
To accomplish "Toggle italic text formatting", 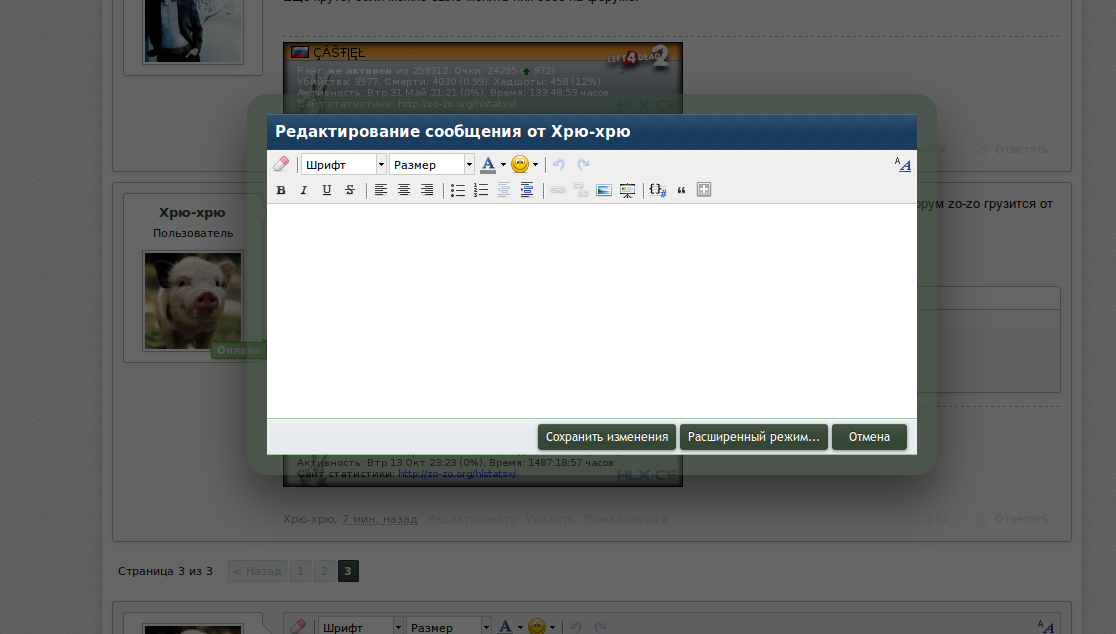I will [x=304, y=190].
